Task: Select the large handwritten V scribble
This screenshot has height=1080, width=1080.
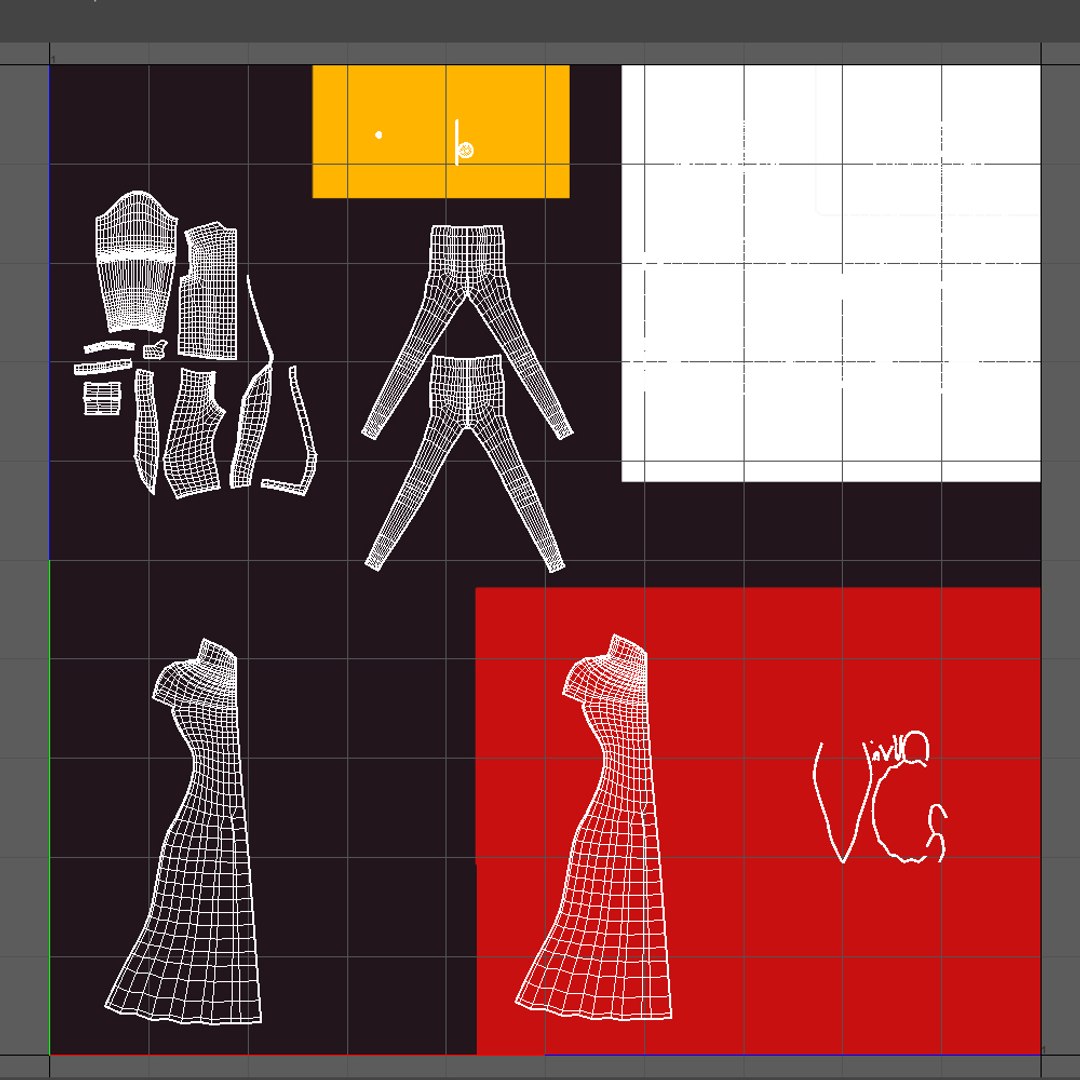Action: [x=839, y=802]
